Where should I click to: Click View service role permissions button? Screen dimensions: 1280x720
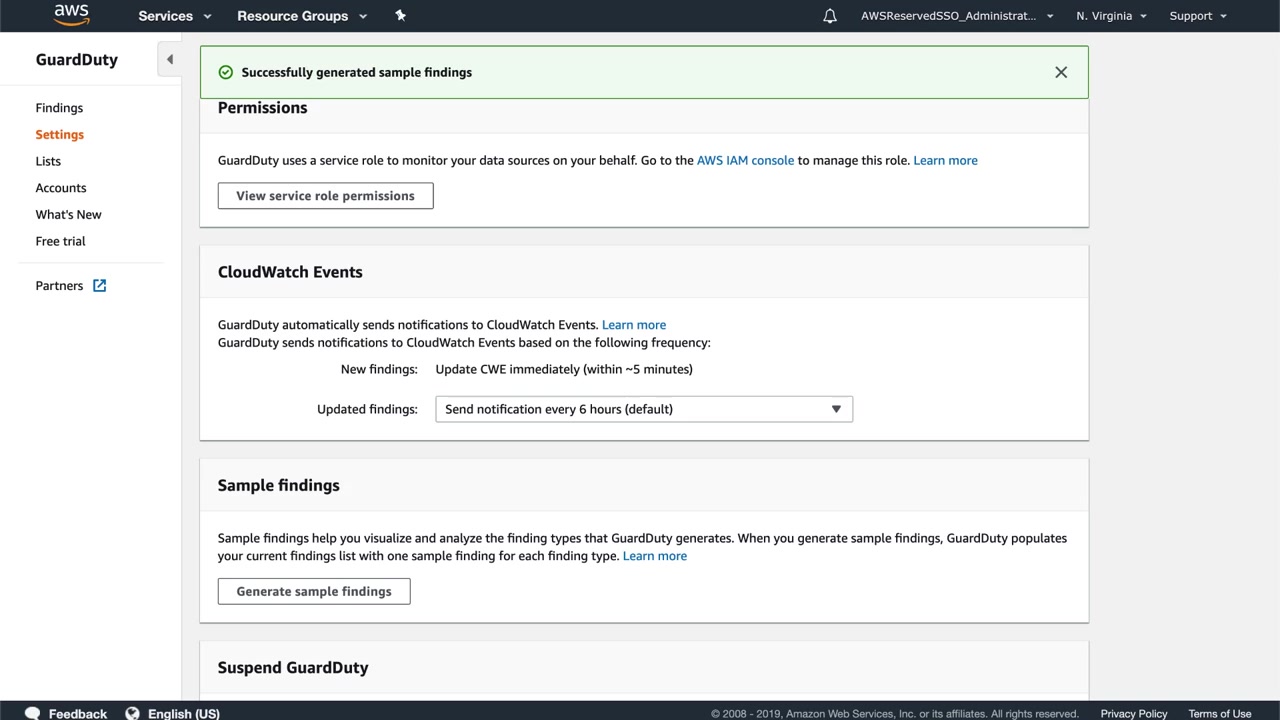coord(325,196)
